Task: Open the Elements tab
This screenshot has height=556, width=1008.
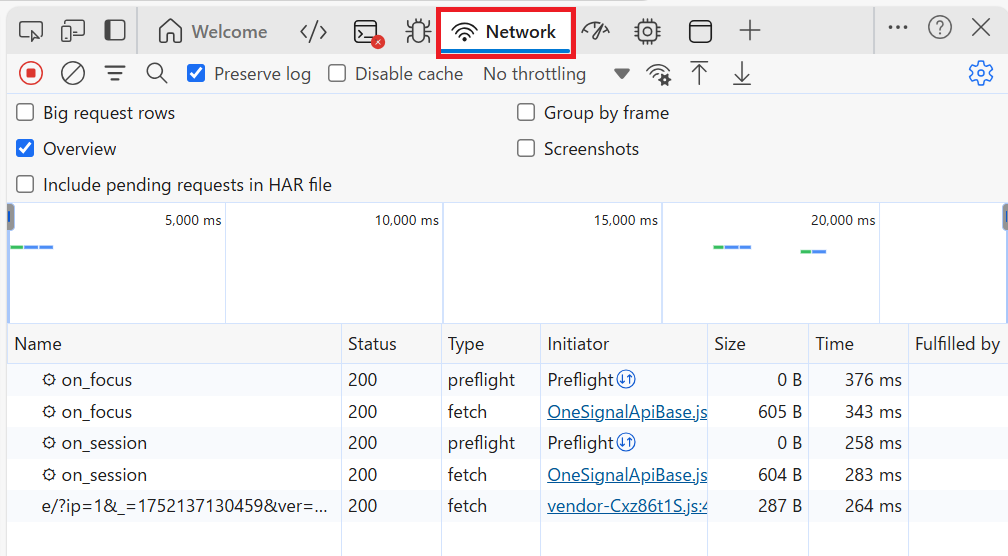Action: [313, 31]
